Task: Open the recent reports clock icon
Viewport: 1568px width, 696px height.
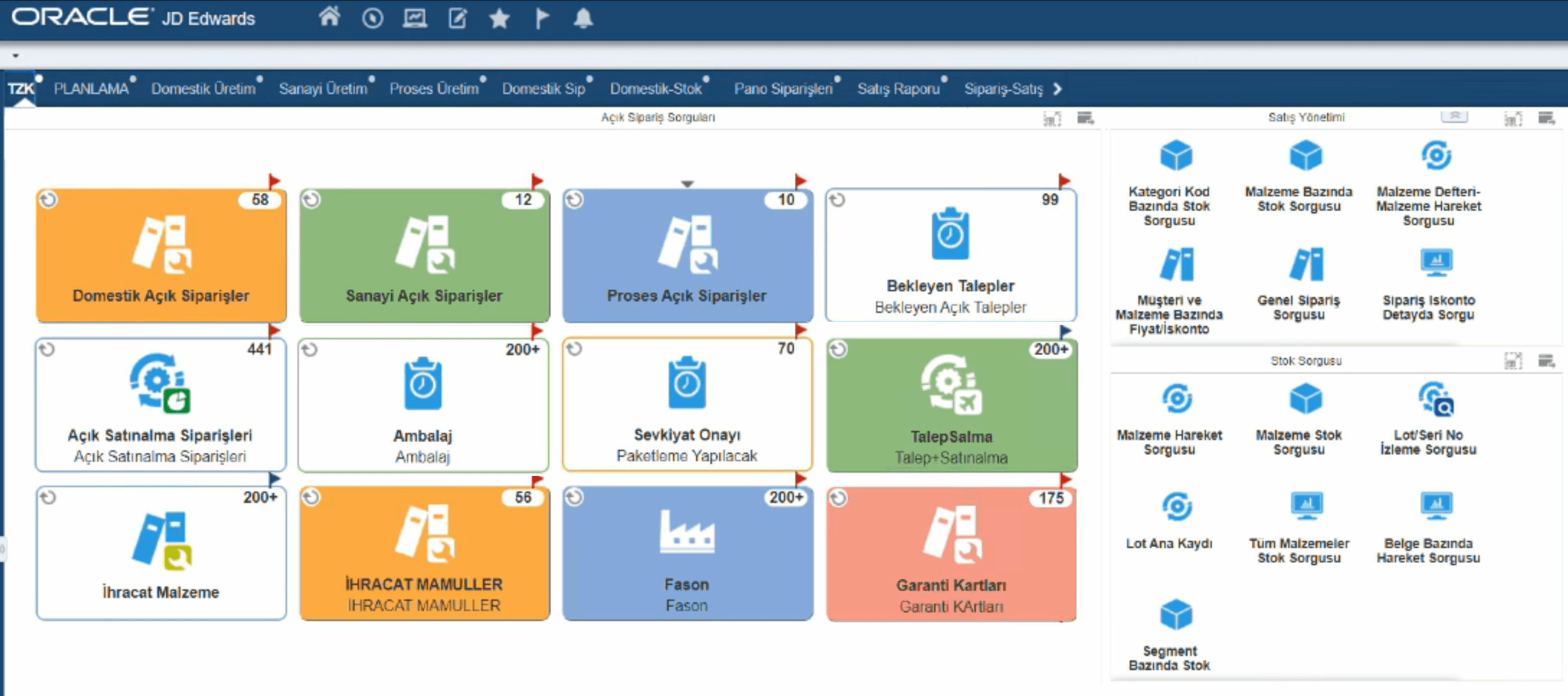Action: point(372,18)
